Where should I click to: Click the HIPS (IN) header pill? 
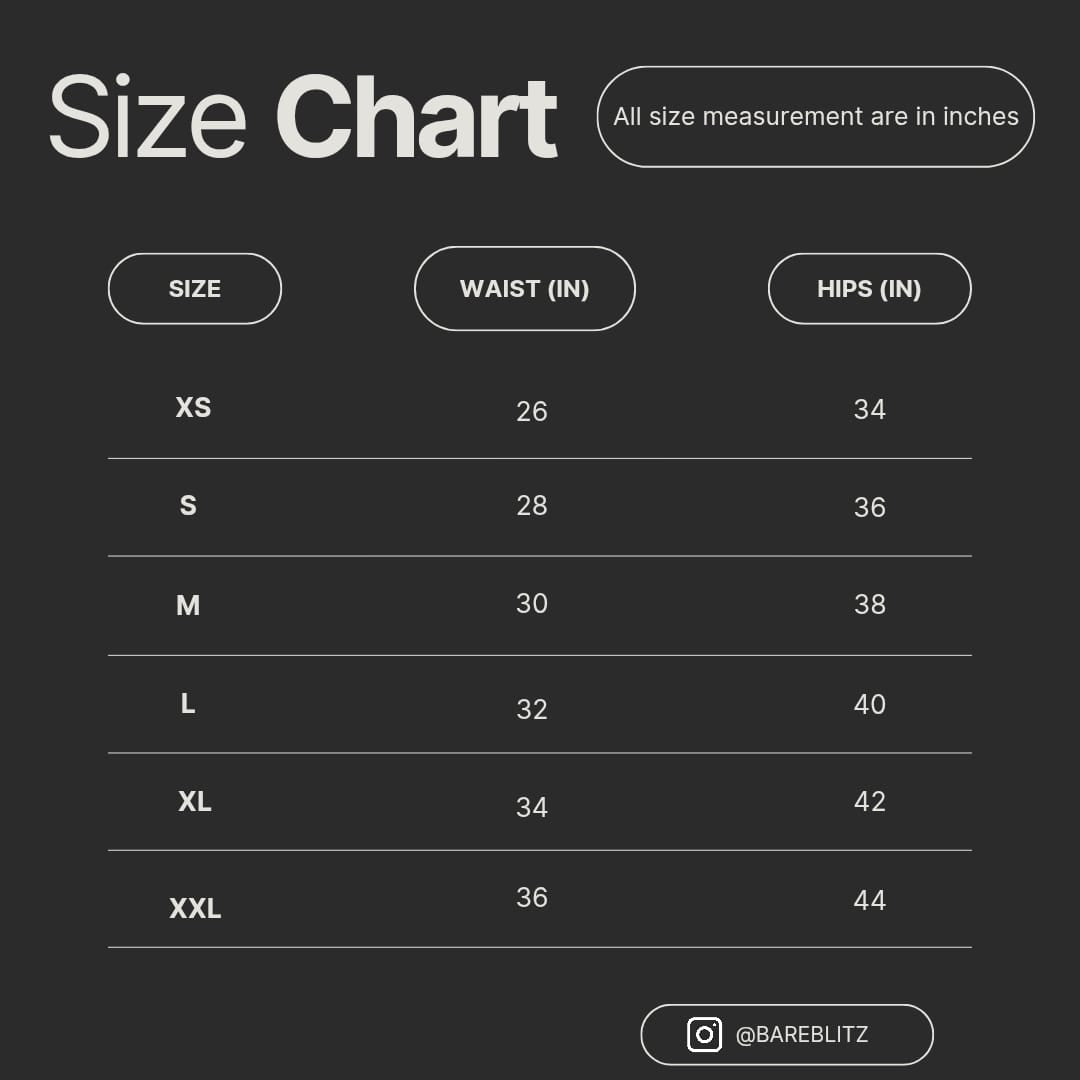coord(869,289)
